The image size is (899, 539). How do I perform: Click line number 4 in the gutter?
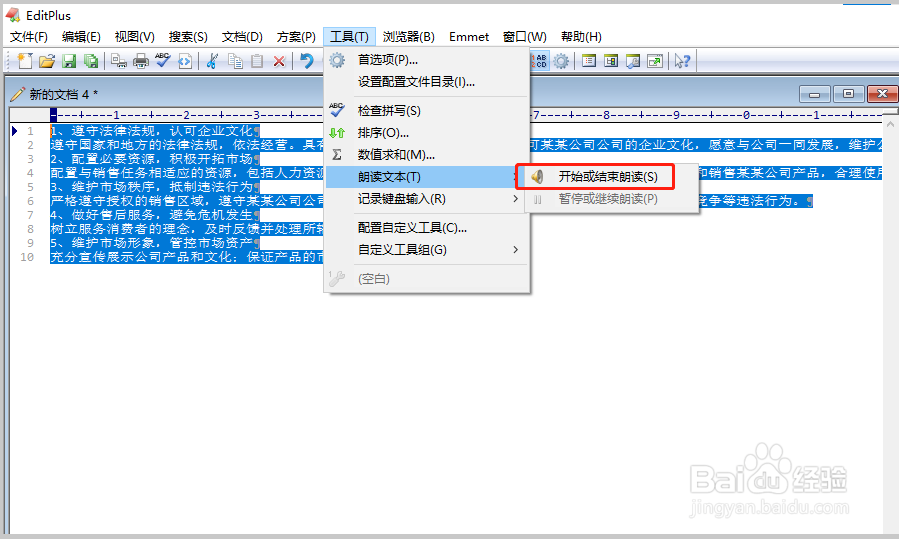30,173
